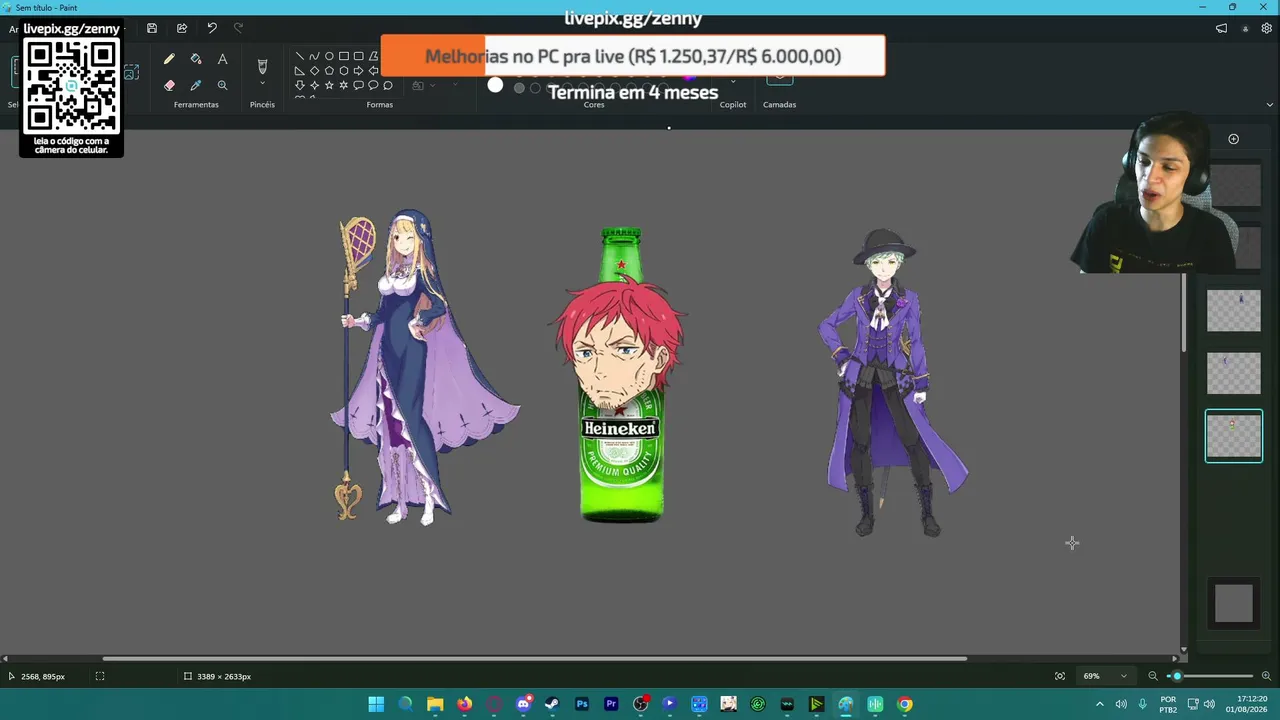
Task: Click the POR PTB2 language indicator
Action: (1168, 704)
